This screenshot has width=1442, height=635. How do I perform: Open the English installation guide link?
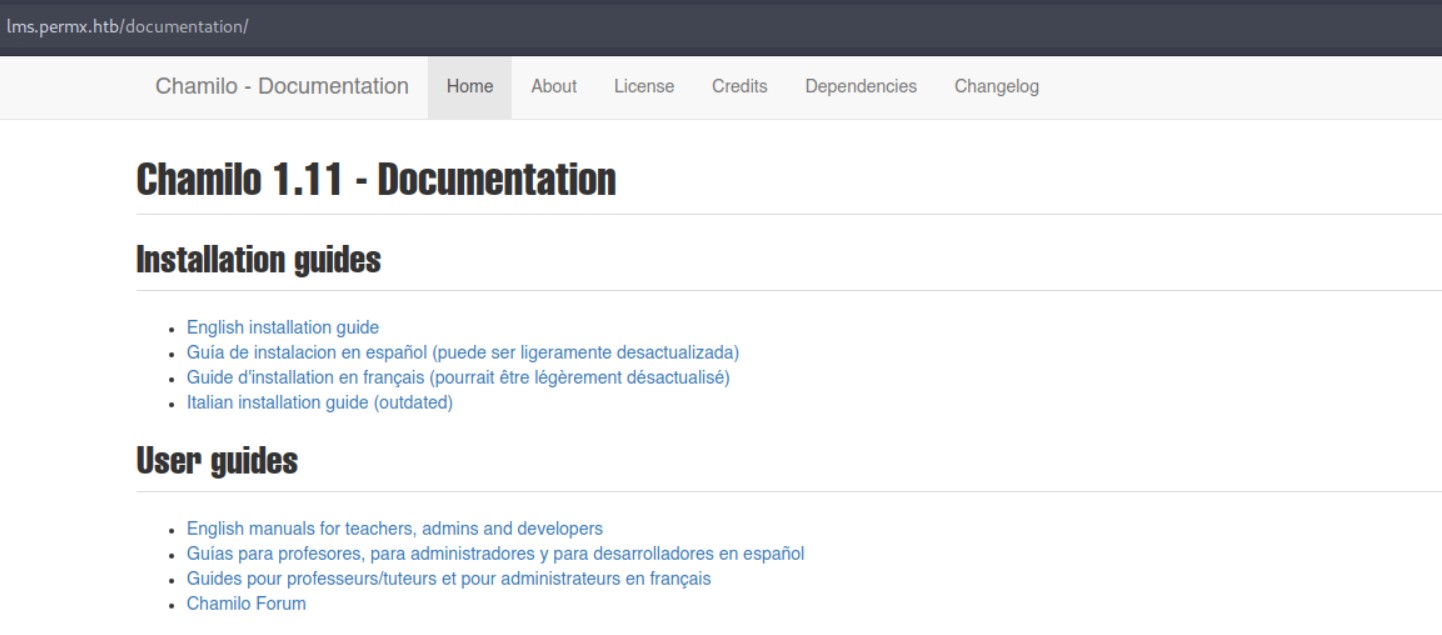(283, 327)
